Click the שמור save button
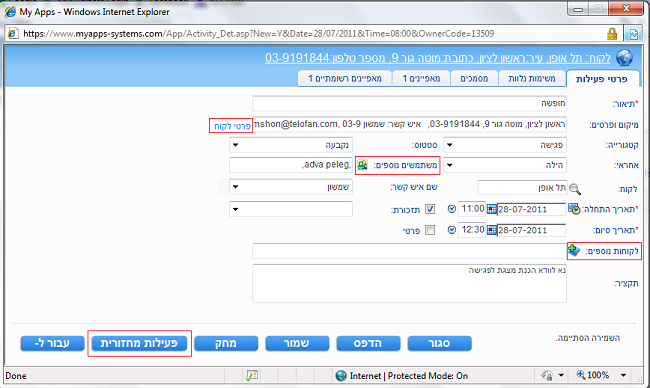The image size is (650, 388). point(297,343)
